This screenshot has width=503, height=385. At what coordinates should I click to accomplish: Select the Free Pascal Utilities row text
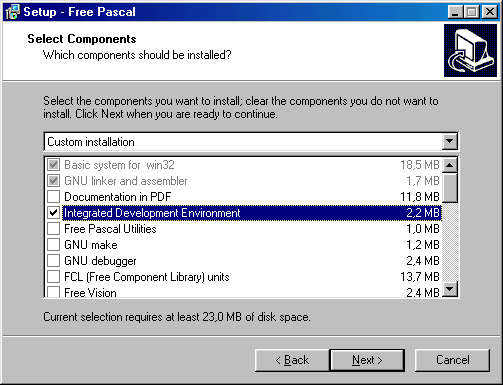(x=110, y=229)
